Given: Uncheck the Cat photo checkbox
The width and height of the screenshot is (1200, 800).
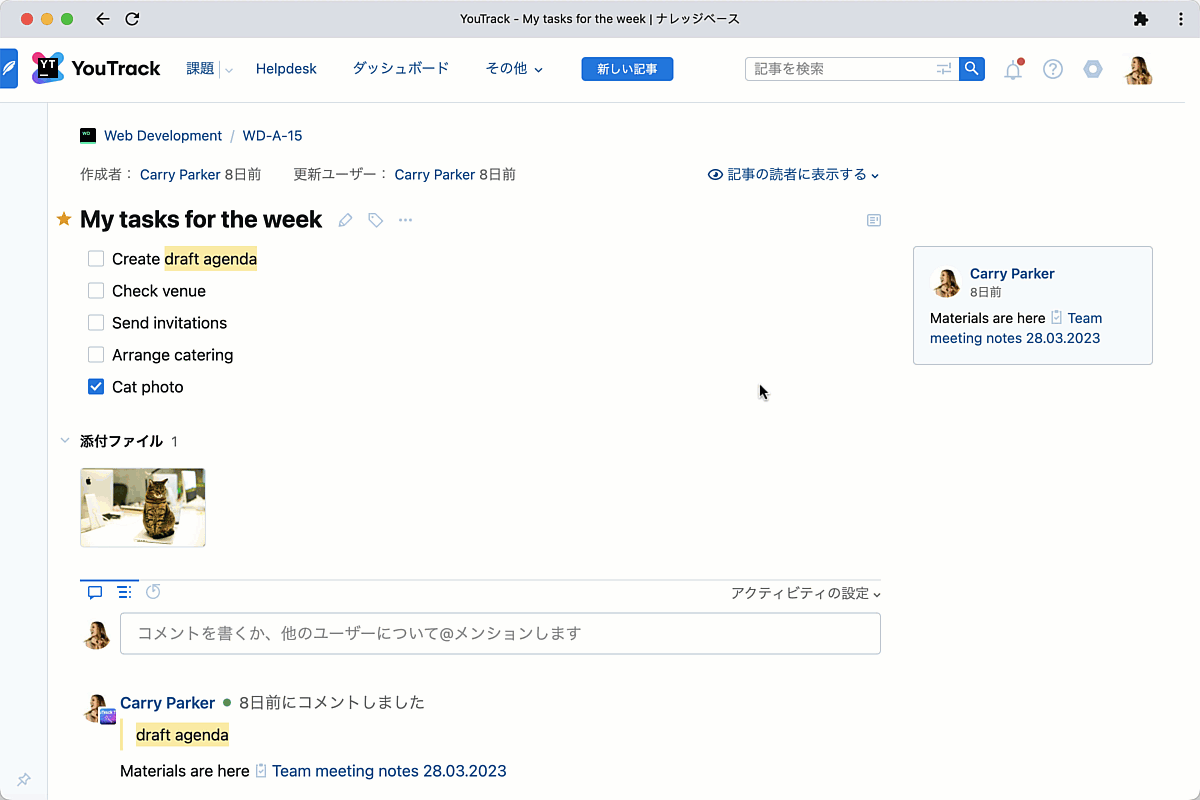Looking at the screenshot, I should click(x=95, y=386).
